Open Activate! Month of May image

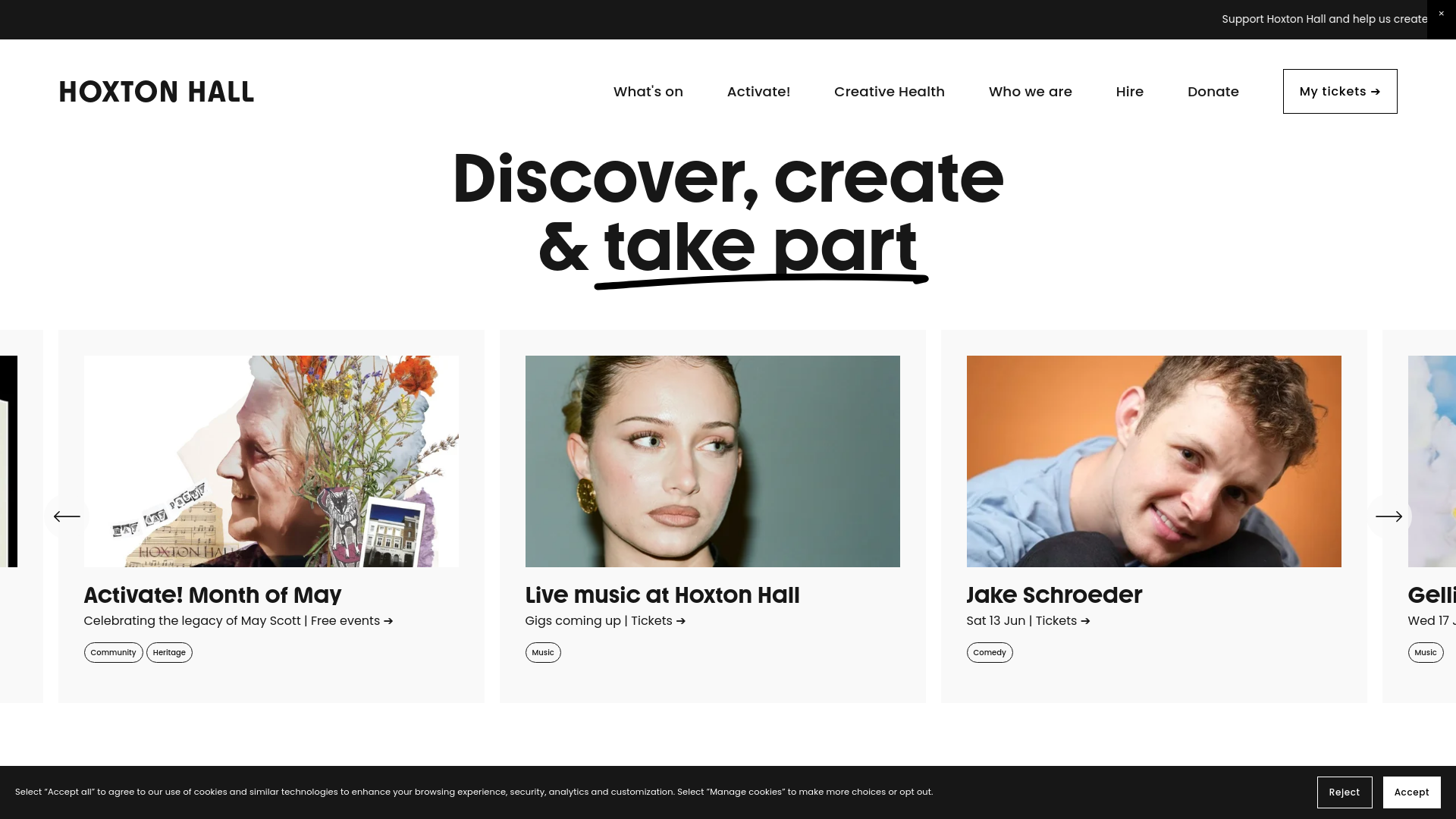[x=271, y=461]
